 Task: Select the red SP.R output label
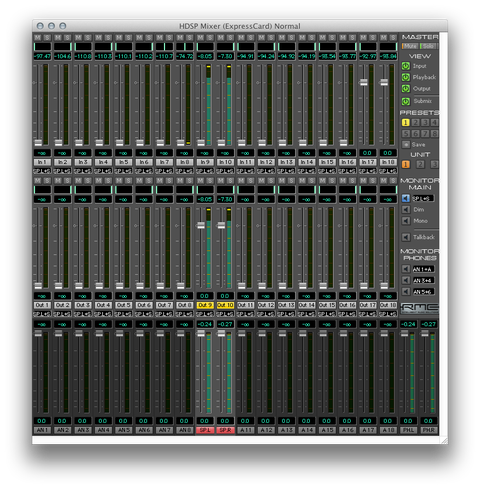click(225, 430)
